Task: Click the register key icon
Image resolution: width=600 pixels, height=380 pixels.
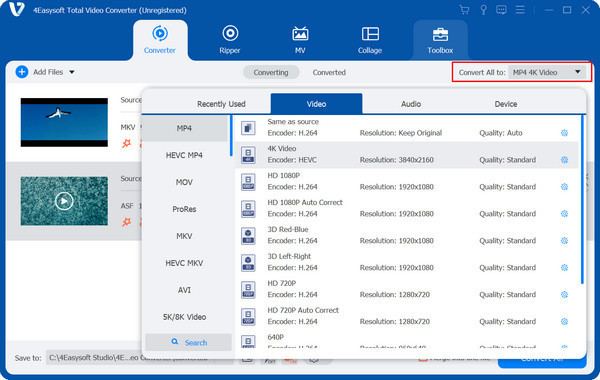Action: pyautogui.click(x=483, y=10)
